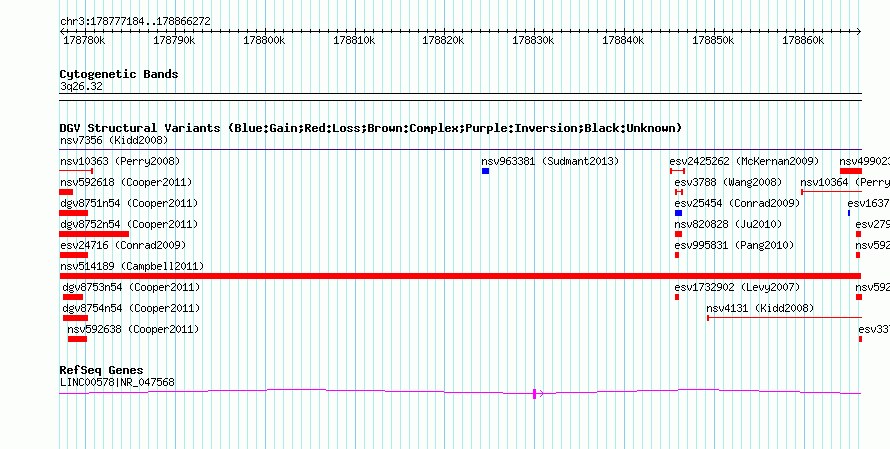Click the 178810k ruler position label

354,40
